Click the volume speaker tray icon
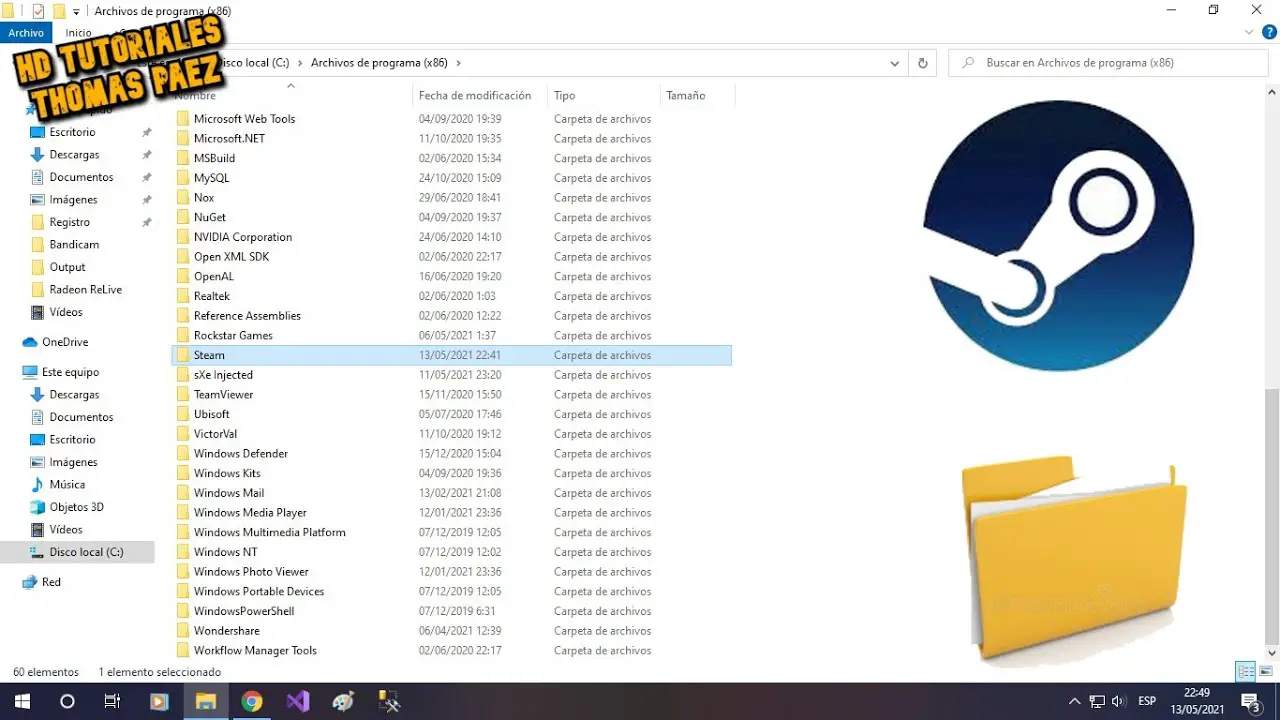This screenshot has height=720, width=1280. (1118, 701)
